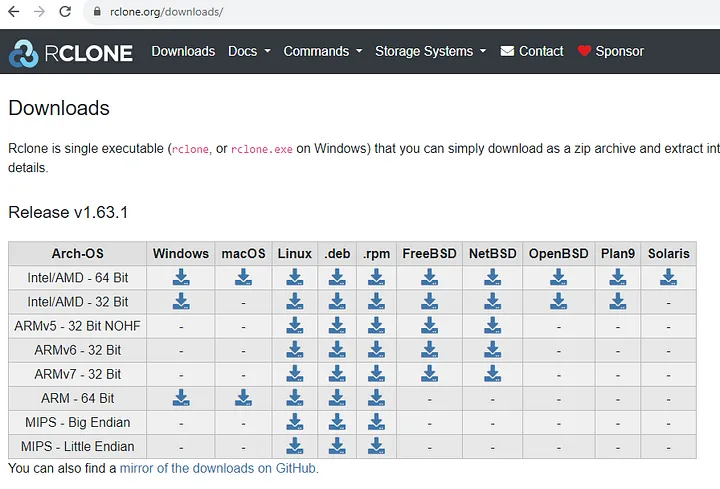Click the "ARM - 64 Bit" row label

(x=78, y=398)
